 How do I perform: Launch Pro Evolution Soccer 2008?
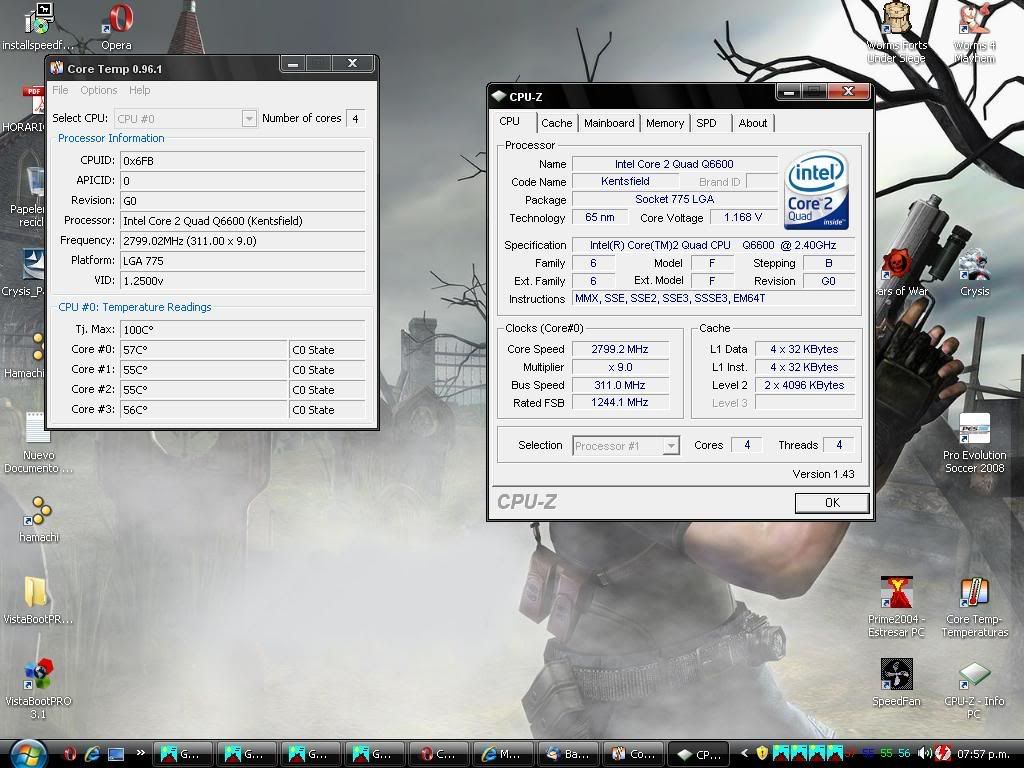(974, 443)
